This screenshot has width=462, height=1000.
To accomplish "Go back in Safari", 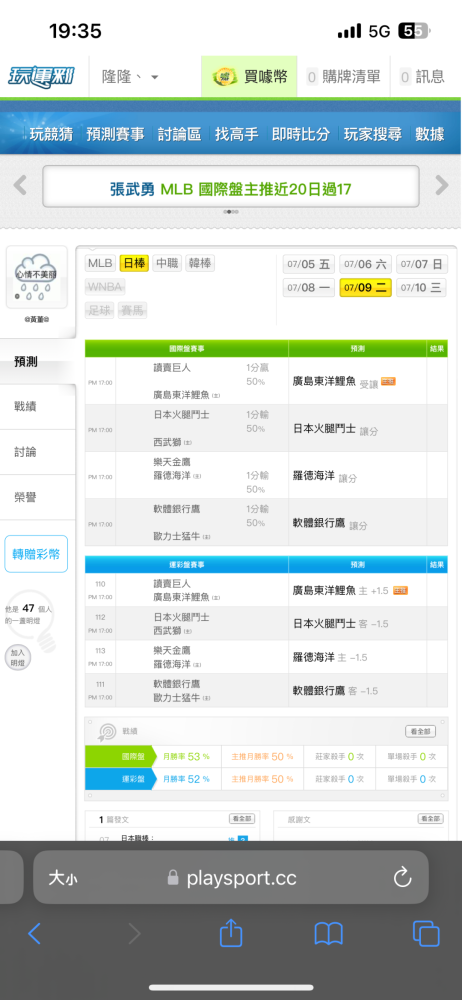I will [34, 934].
